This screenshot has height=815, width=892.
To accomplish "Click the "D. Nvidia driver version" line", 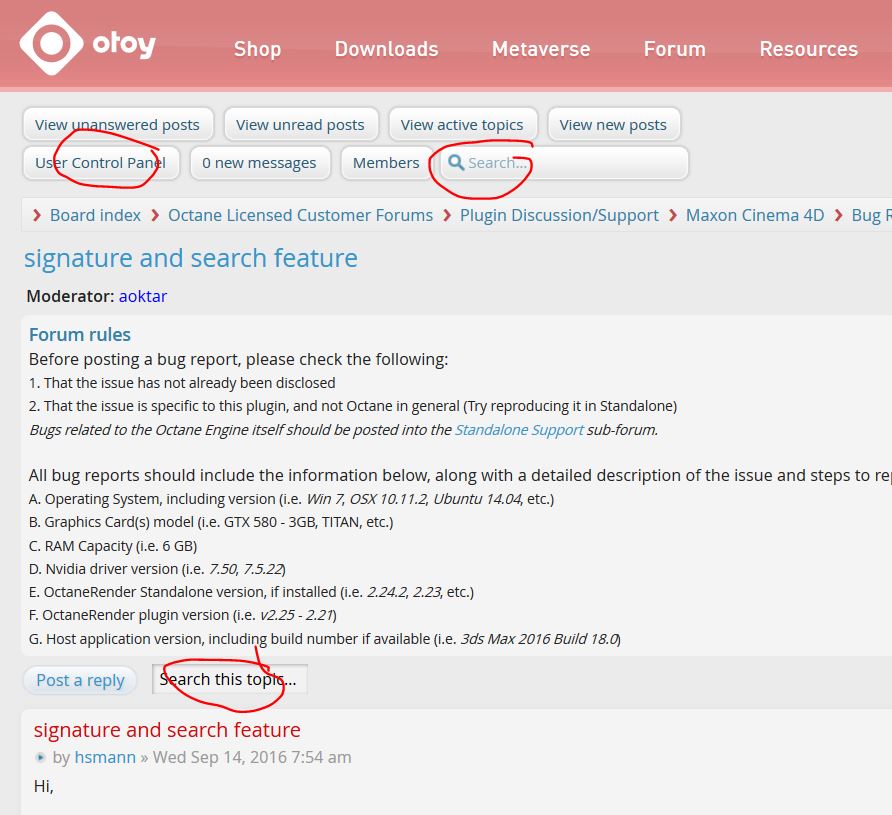I will tap(157, 569).
